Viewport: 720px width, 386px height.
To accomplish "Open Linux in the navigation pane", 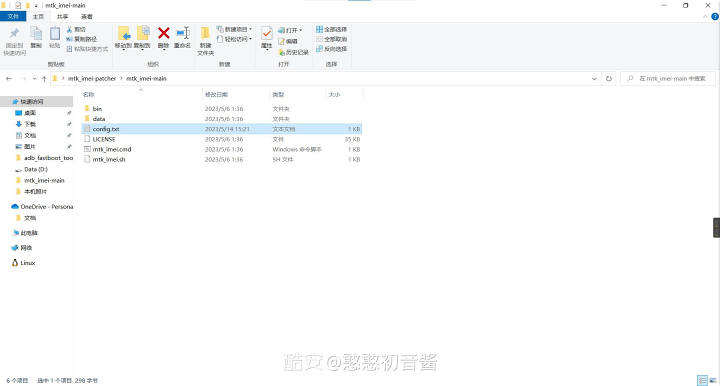I will (23, 263).
